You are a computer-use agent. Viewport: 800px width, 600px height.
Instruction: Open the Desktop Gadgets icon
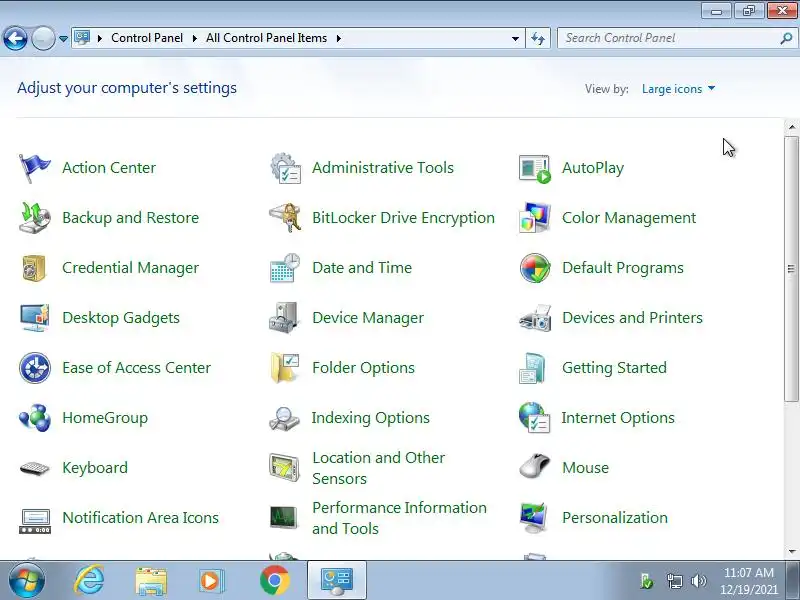click(x=35, y=318)
